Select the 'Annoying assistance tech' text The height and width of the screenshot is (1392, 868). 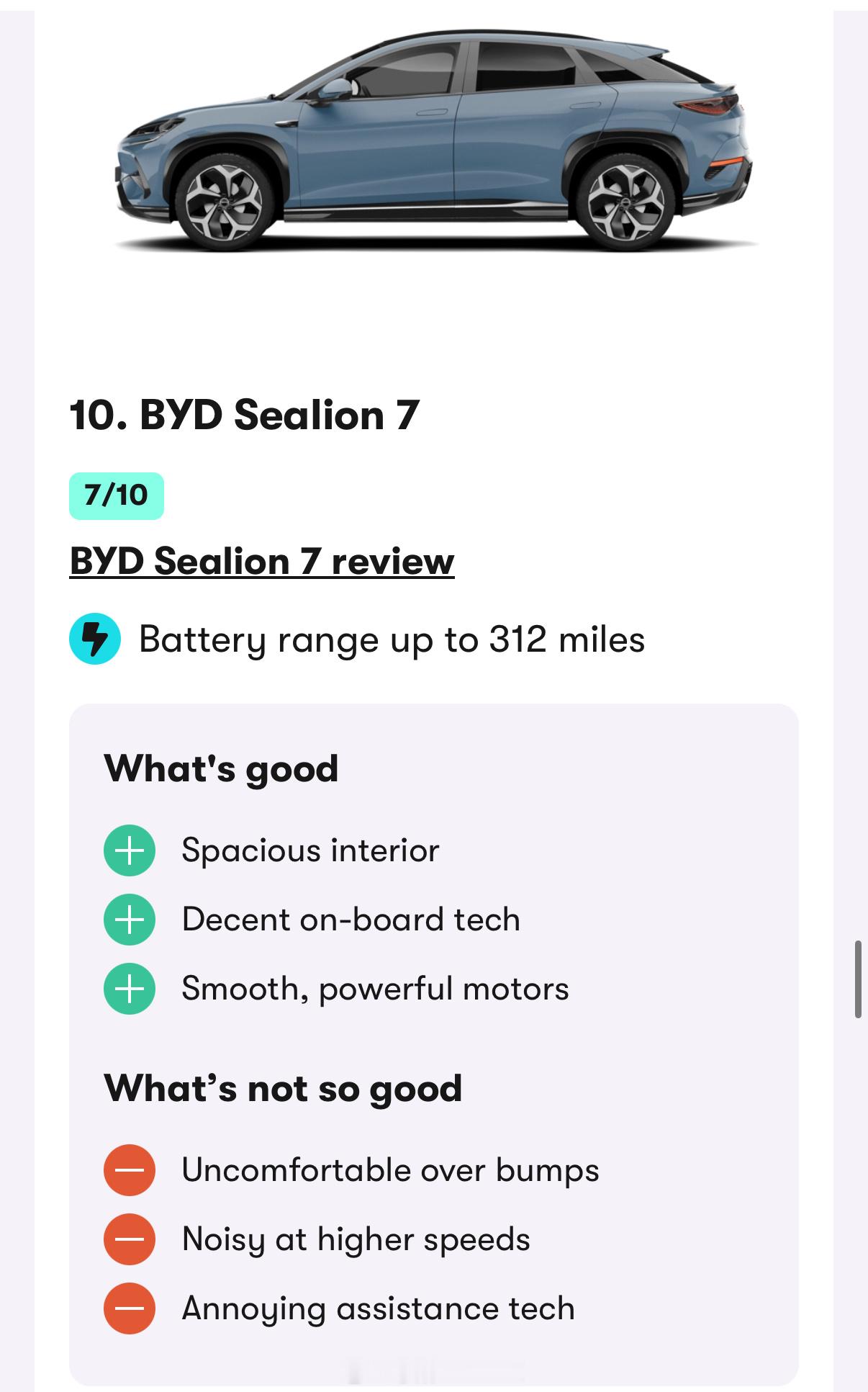click(x=379, y=1308)
